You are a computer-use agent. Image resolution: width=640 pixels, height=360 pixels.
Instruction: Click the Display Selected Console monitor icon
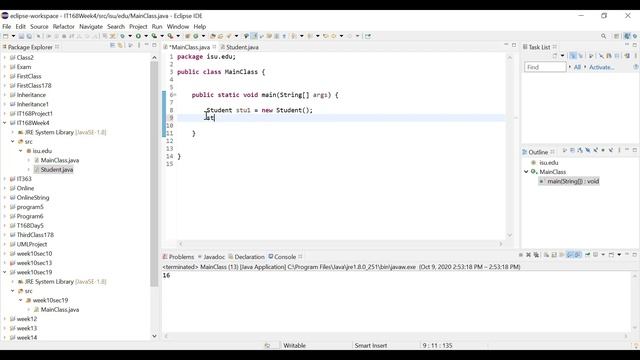(596, 255)
